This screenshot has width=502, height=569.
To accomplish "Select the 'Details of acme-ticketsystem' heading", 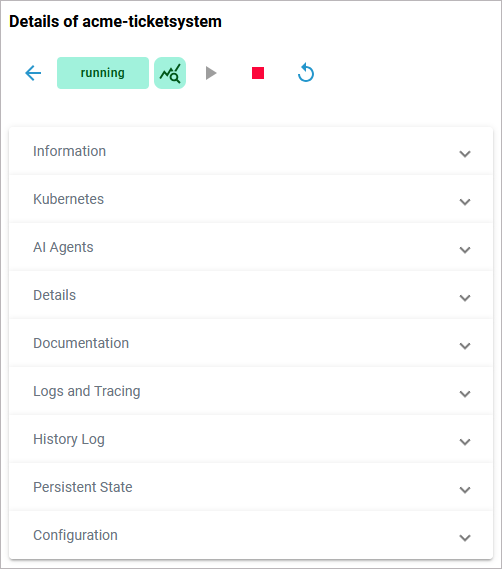I will coord(115,21).
